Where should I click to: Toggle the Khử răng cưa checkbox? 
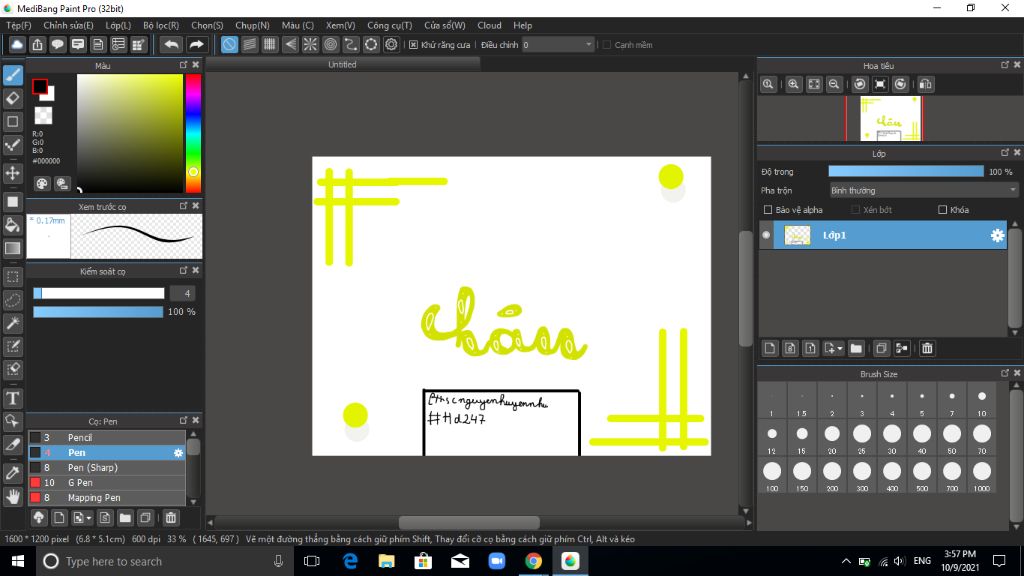tap(413, 45)
